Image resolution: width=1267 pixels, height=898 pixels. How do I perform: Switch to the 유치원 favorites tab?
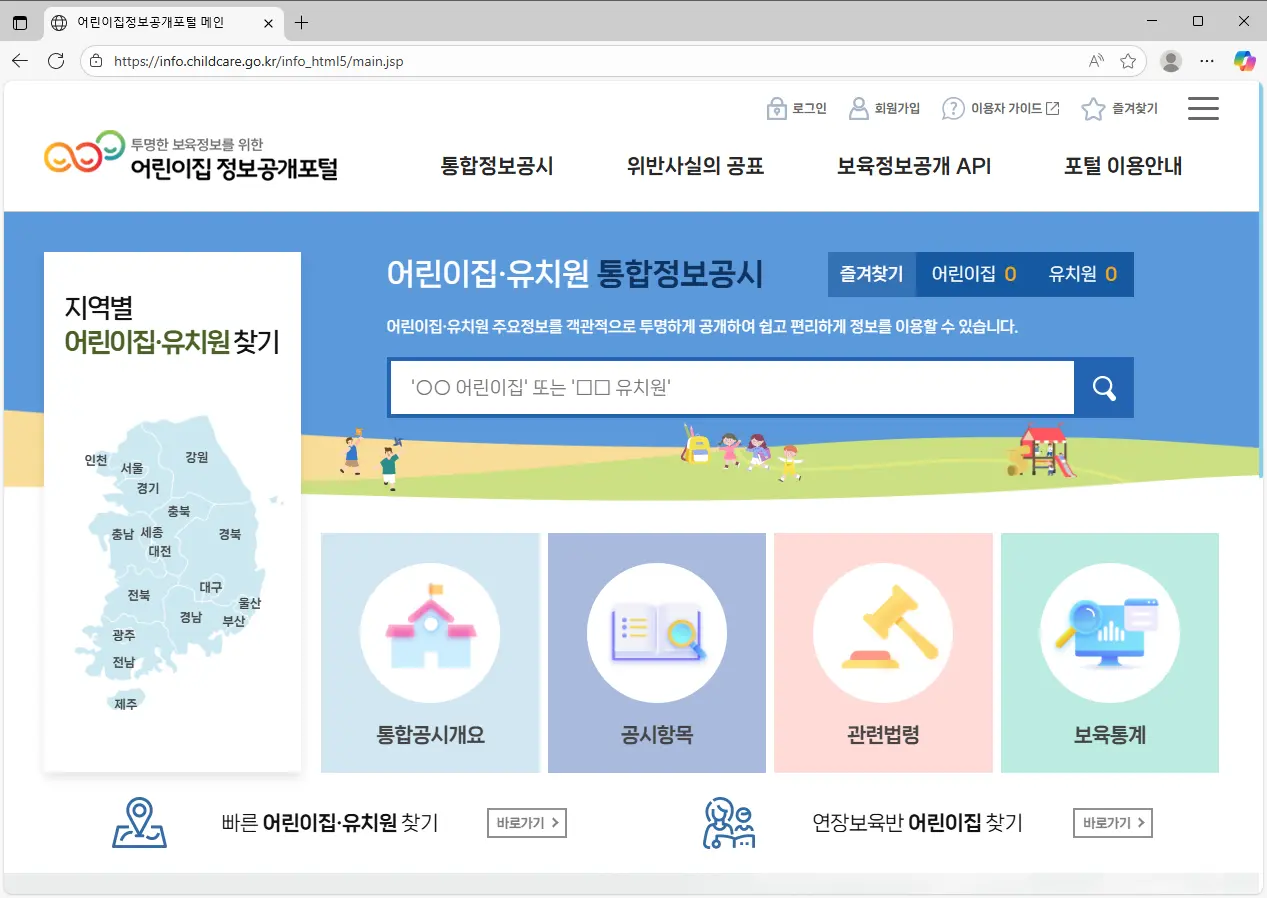1082,274
